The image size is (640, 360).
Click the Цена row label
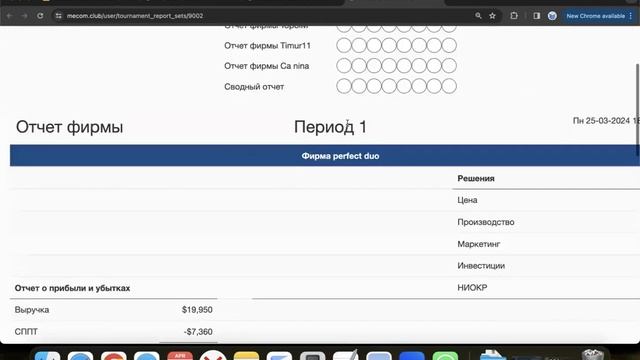(467, 200)
